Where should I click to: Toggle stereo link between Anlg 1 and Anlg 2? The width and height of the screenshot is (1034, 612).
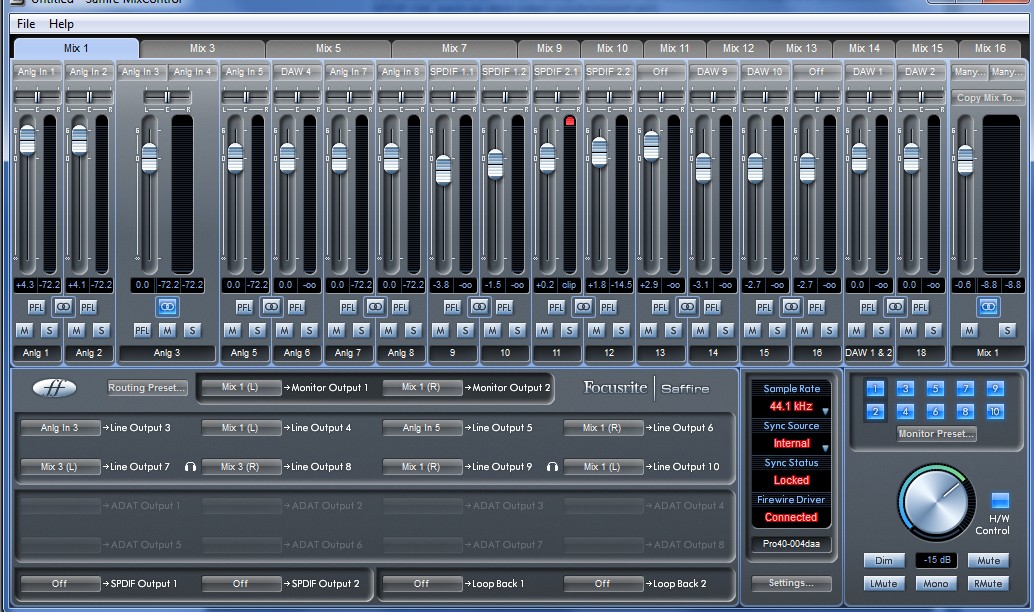[63, 307]
